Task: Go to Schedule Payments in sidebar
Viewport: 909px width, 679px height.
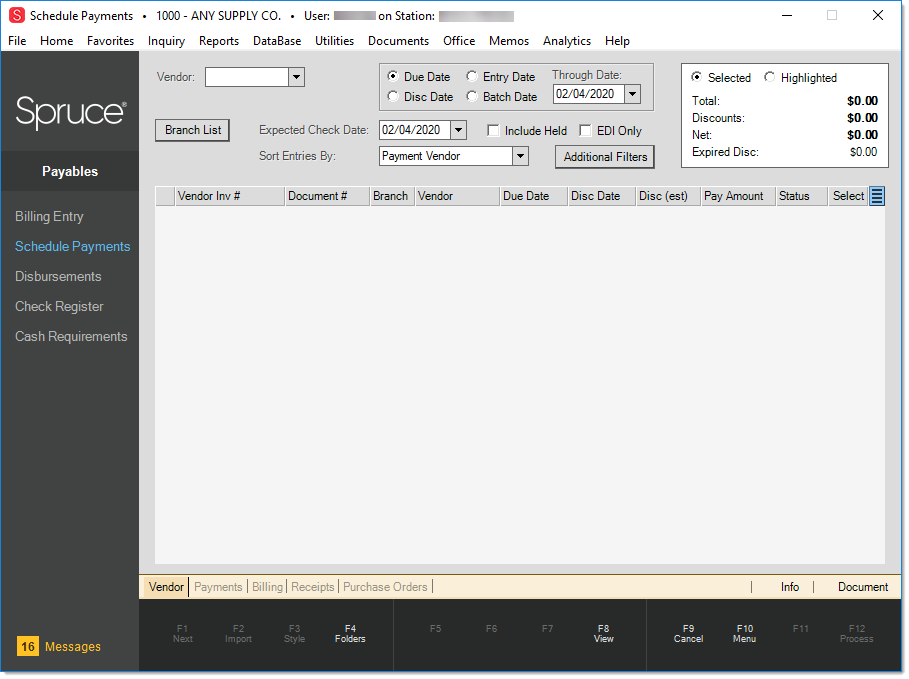Action: (x=73, y=248)
